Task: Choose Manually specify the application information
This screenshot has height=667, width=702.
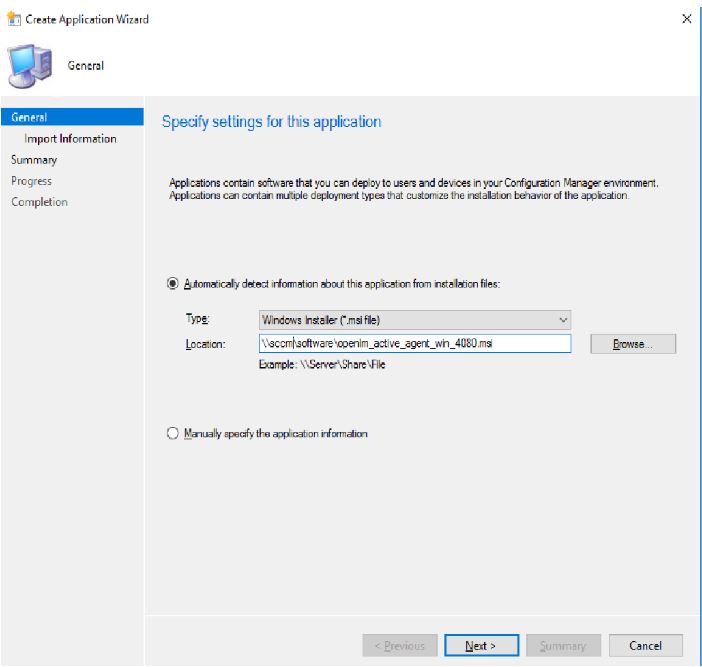Action: [173, 434]
